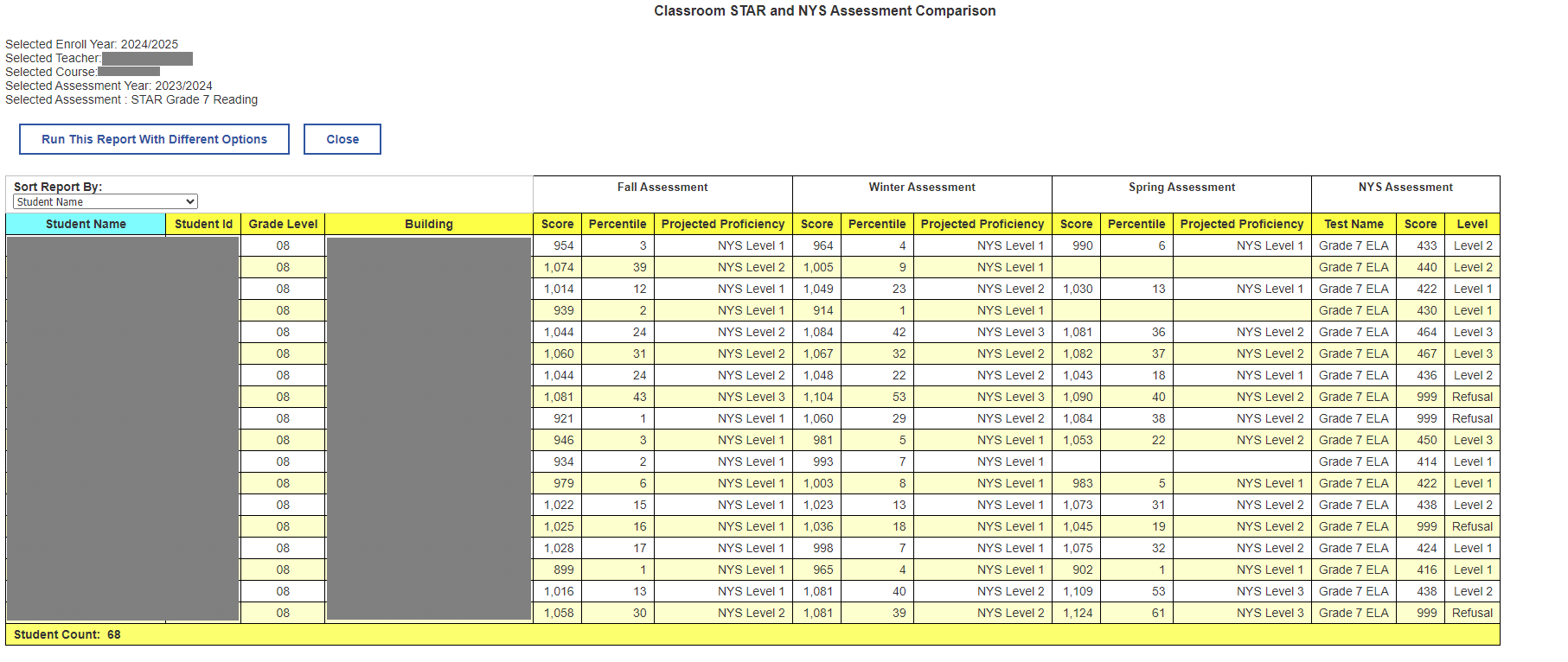Select the Building column header
The width and height of the screenshot is (1568, 662).
coord(429,224)
